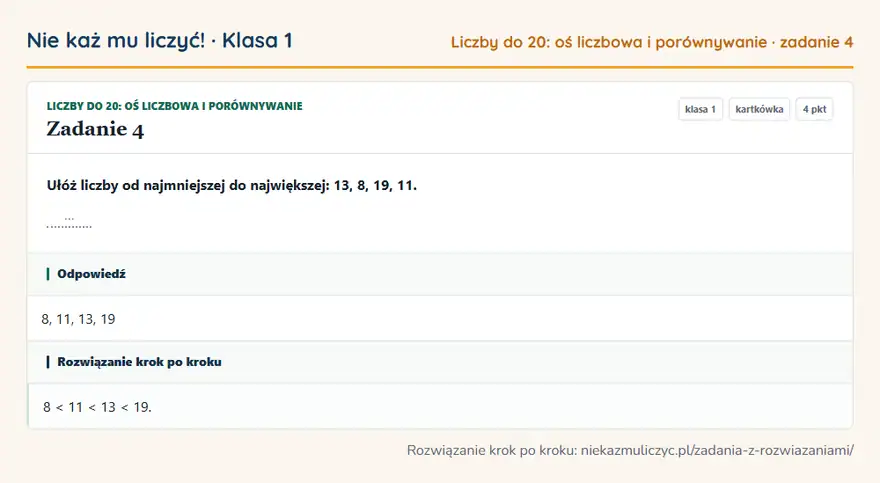Select the '4 pkt' tag
880x483 pixels.
click(x=814, y=109)
